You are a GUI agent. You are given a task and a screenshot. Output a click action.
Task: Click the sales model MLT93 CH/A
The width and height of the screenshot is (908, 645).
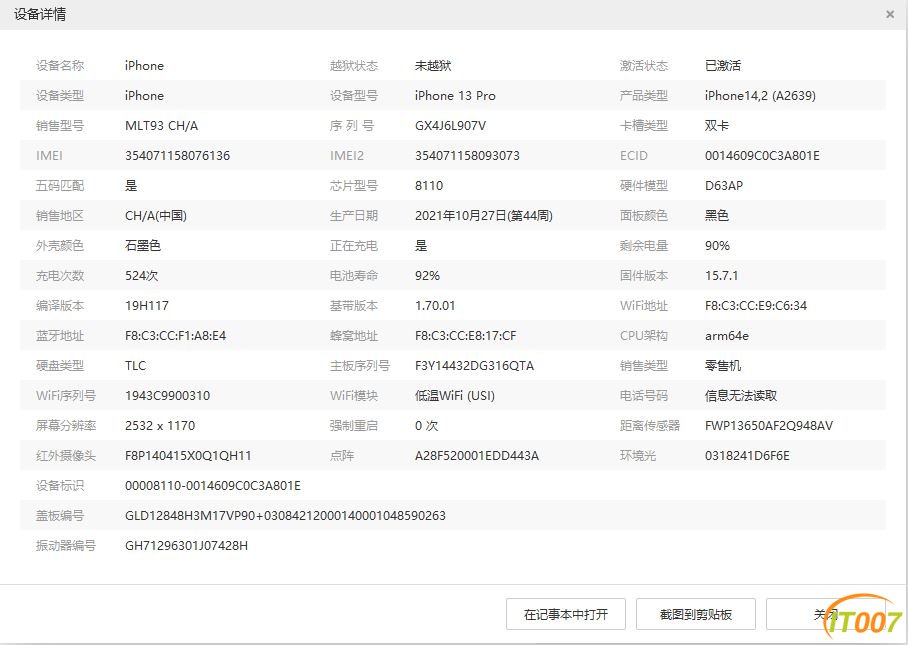point(162,126)
